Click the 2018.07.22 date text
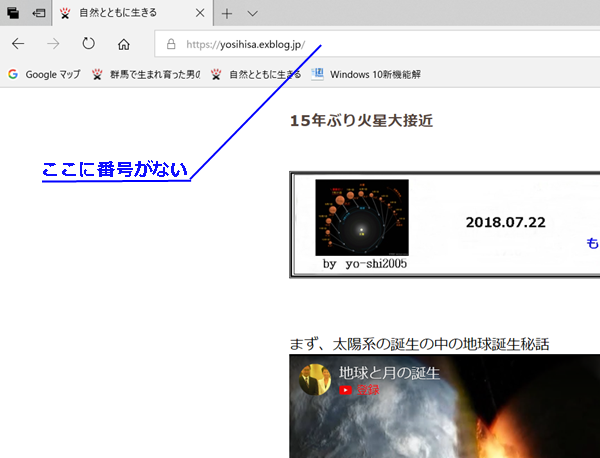The width and height of the screenshot is (600, 458). (505, 222)
